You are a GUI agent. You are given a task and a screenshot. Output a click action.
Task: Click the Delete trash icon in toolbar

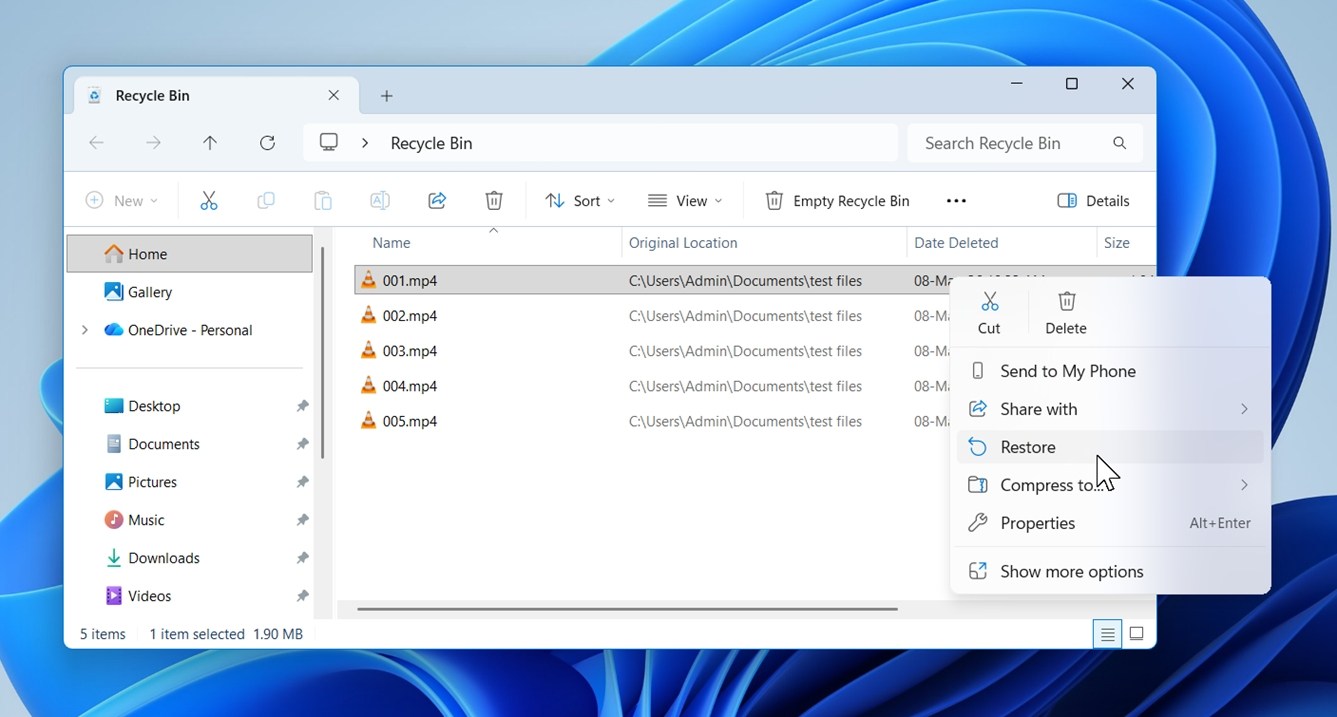494,201
